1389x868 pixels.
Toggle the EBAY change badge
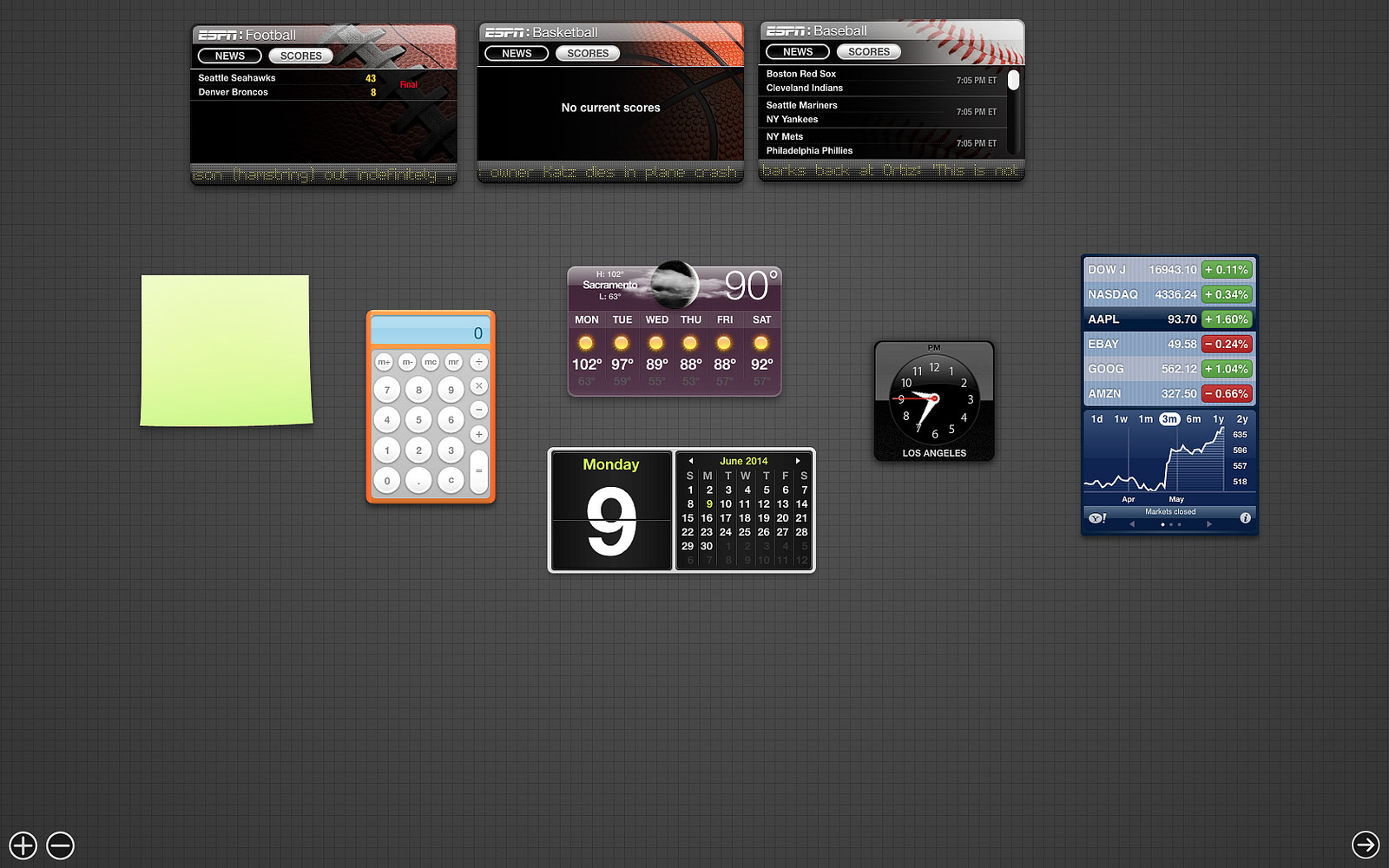point(1227,344)
